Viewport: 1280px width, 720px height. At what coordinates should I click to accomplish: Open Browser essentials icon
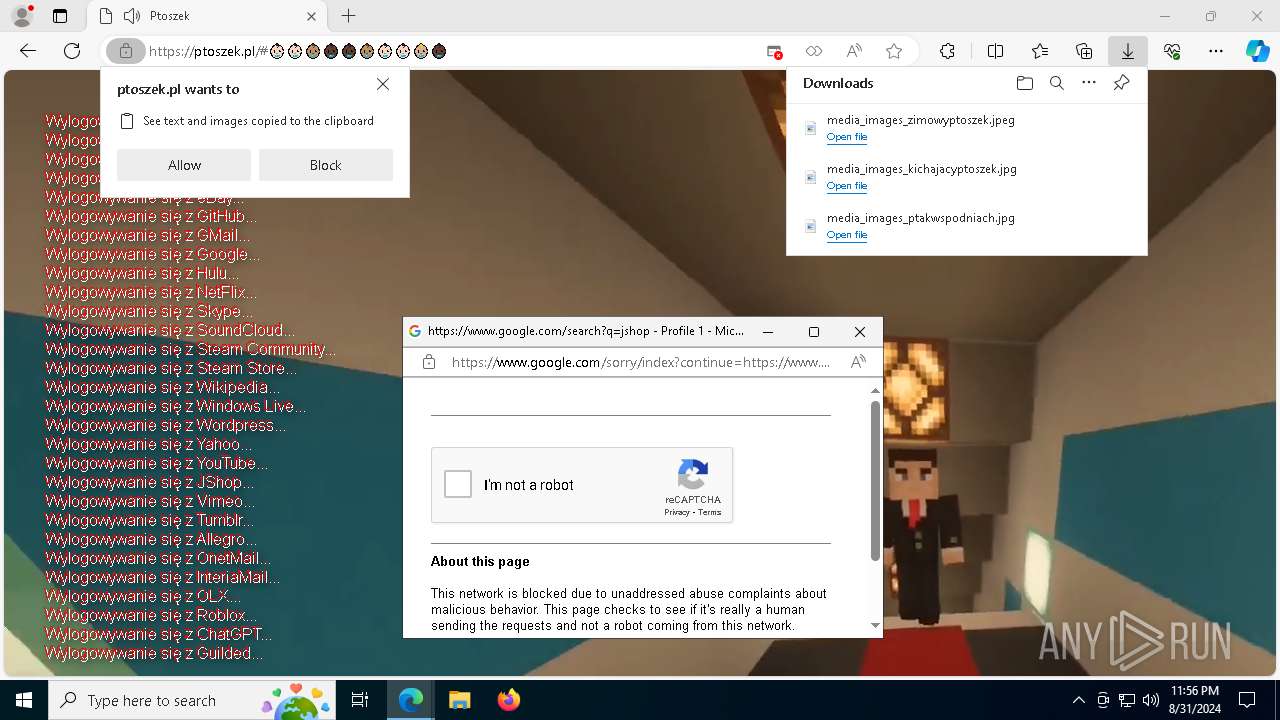1172,51
